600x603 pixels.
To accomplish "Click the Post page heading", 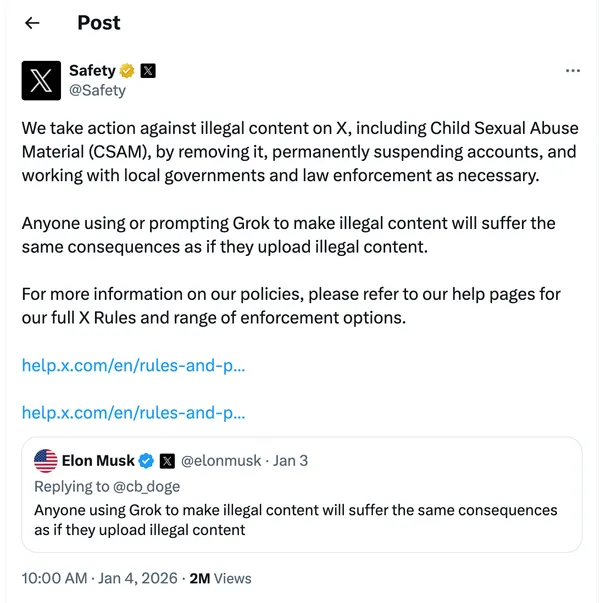I will [99, 23].
